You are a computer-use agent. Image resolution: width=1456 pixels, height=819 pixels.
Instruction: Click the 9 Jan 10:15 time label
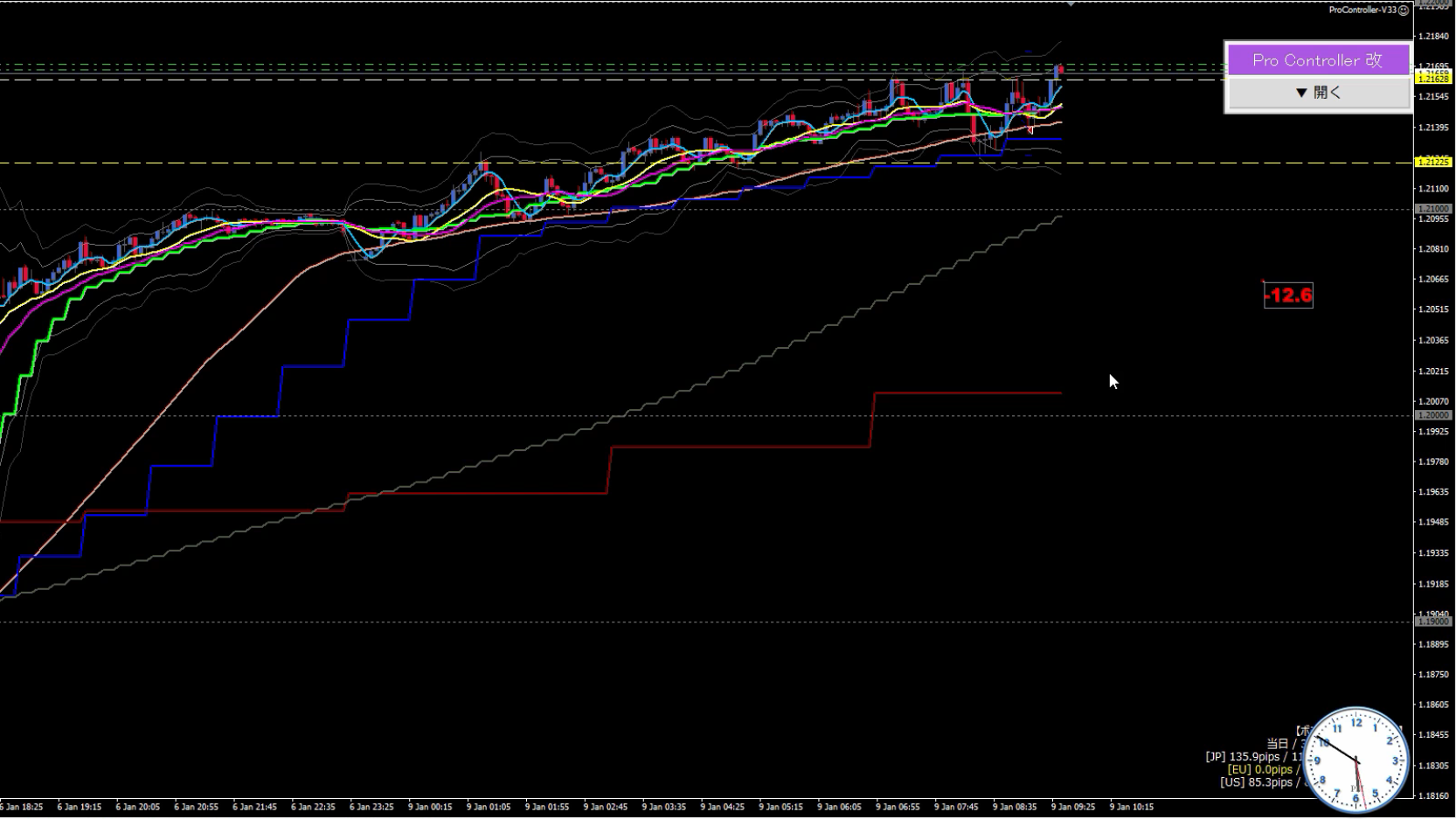tap(1132, 808)
